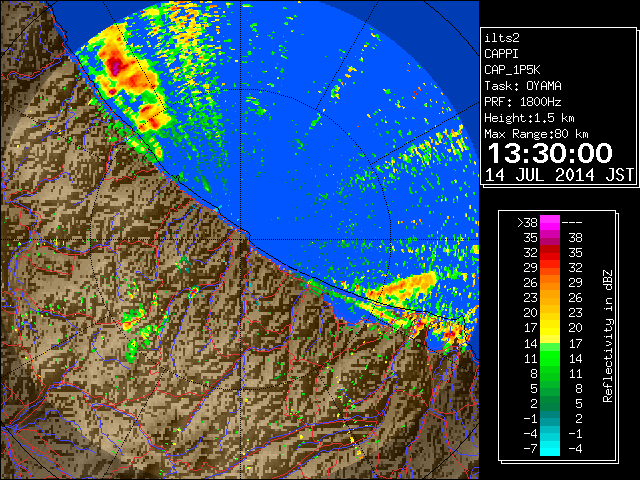The width and height of the screenshot is (640, 480).
Task: Click the 13:30:00 timestamp
Action: [x=550, y=153]
